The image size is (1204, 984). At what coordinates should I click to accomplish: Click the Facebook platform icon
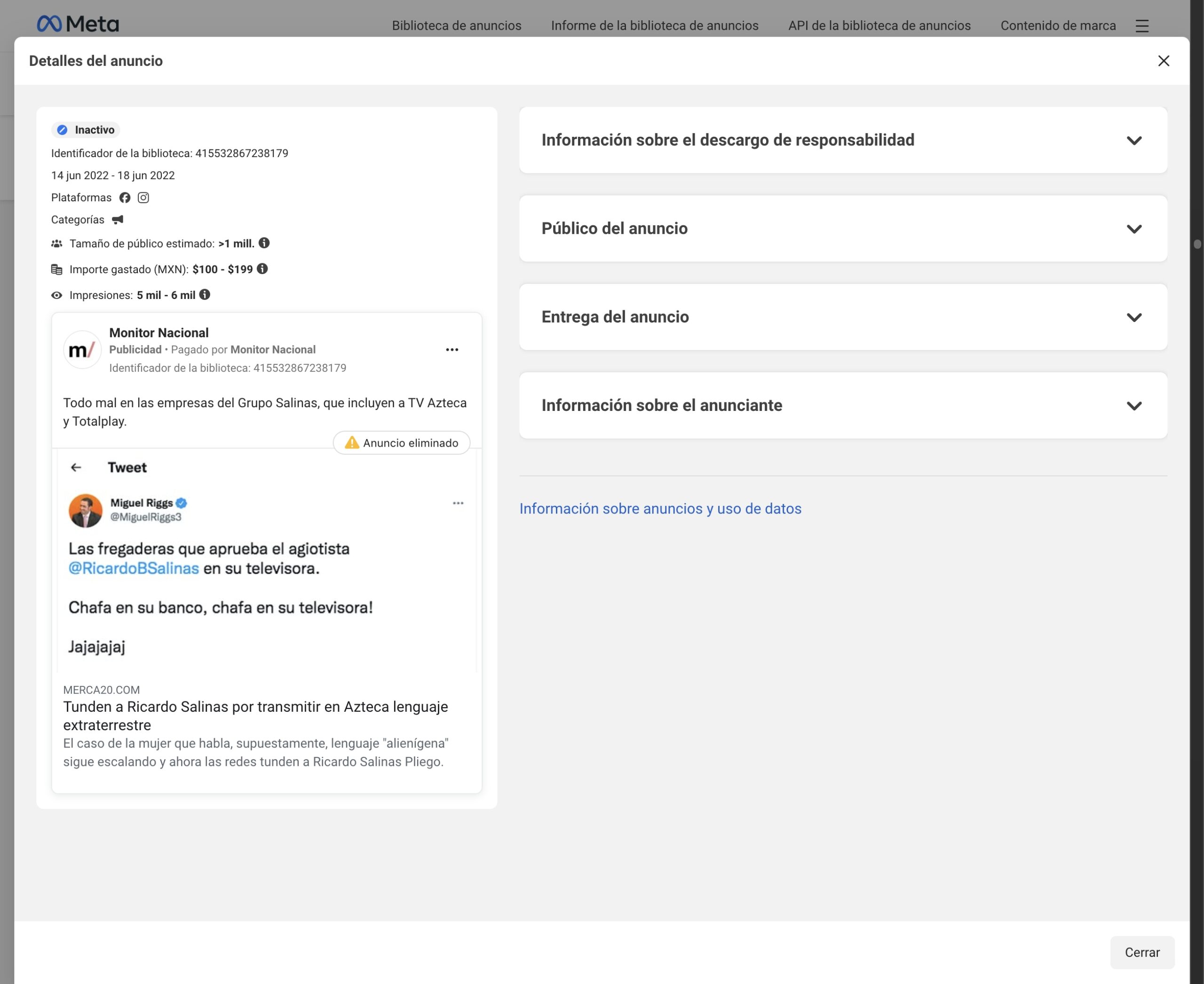click(125, 198)
